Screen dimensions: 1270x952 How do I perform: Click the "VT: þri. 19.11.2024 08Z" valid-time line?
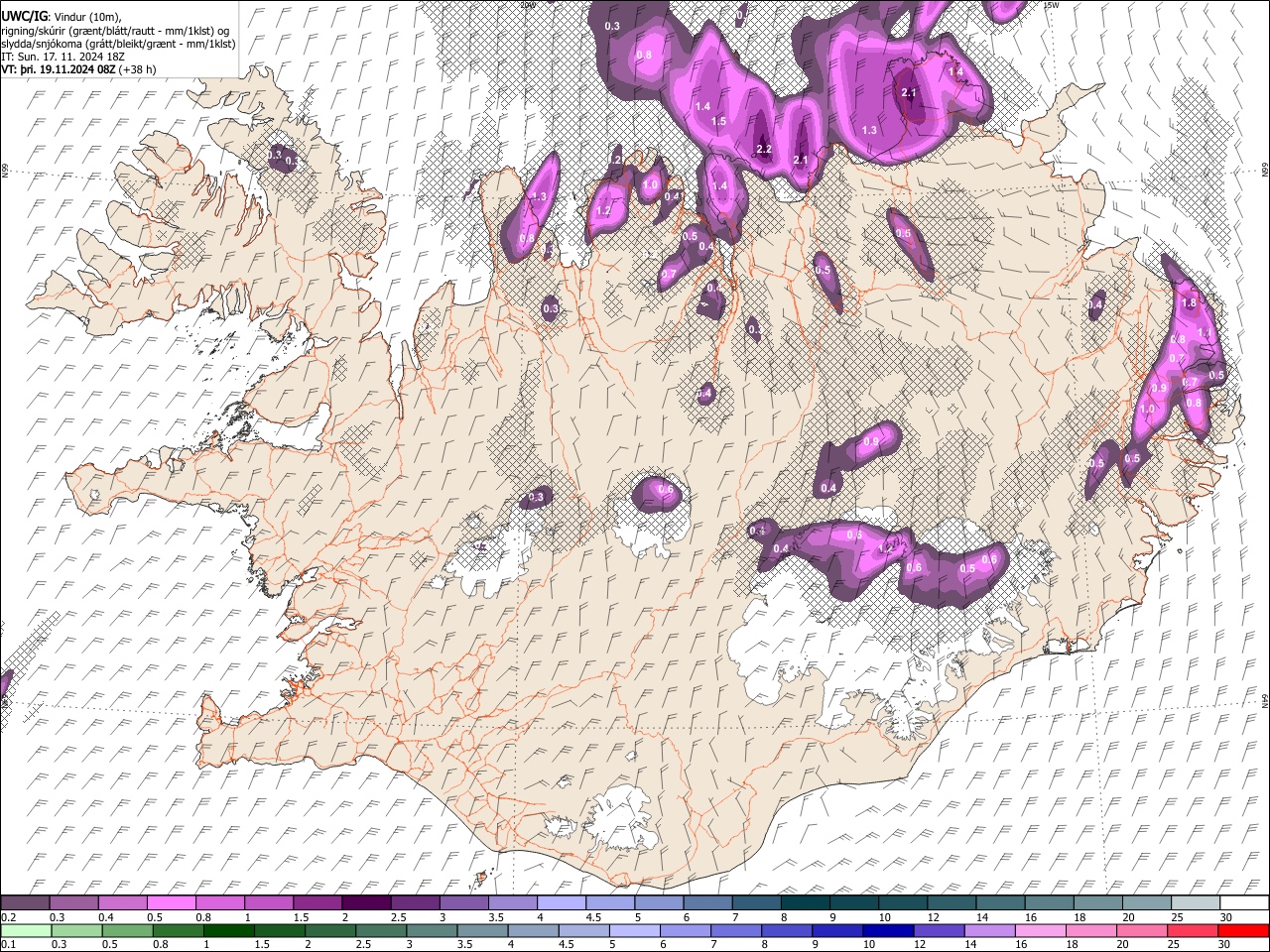click(x=59, y=70)
